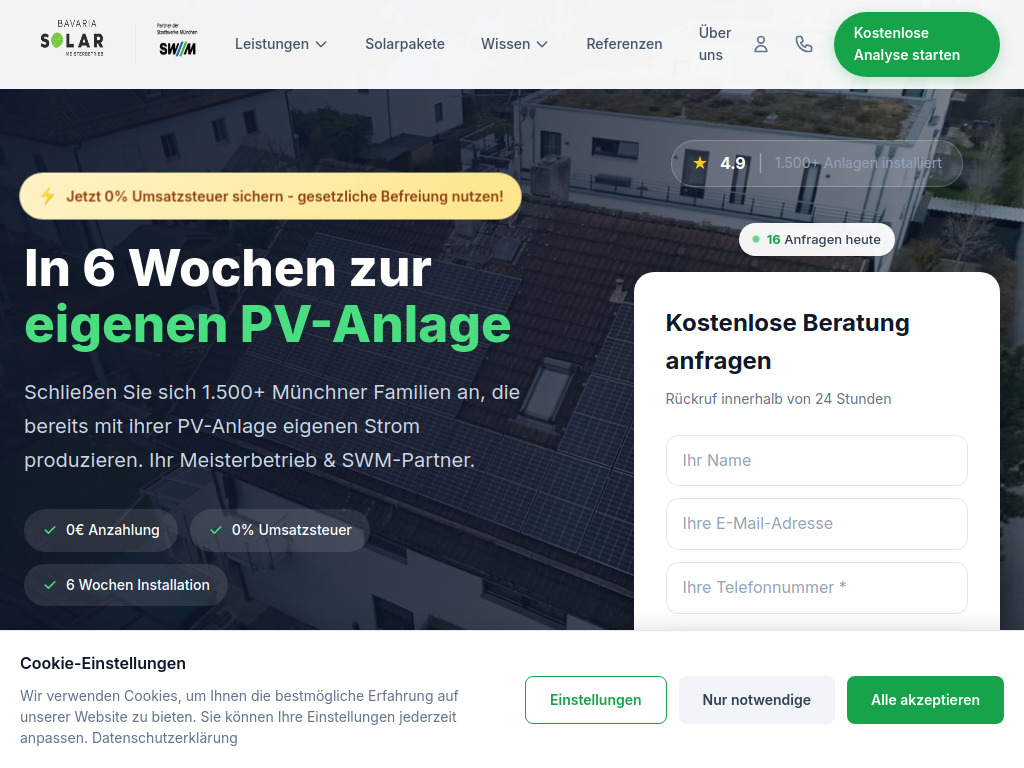1024x768 pixels.
Task: Click the Bavaria Solar logo
Action: (70, 39)
